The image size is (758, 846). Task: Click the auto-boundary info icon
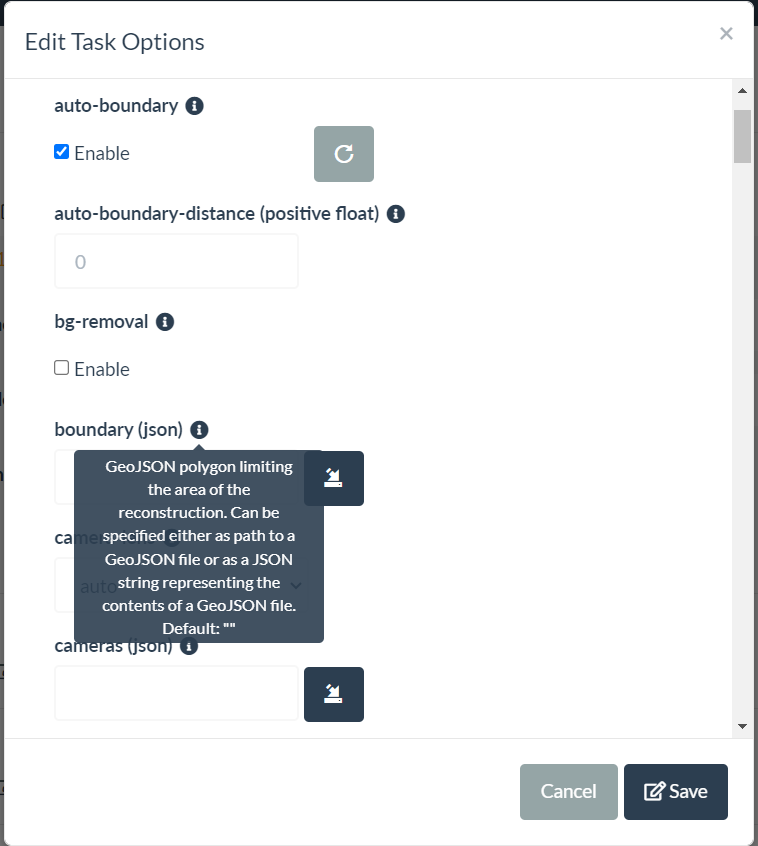tap(195, 105)
